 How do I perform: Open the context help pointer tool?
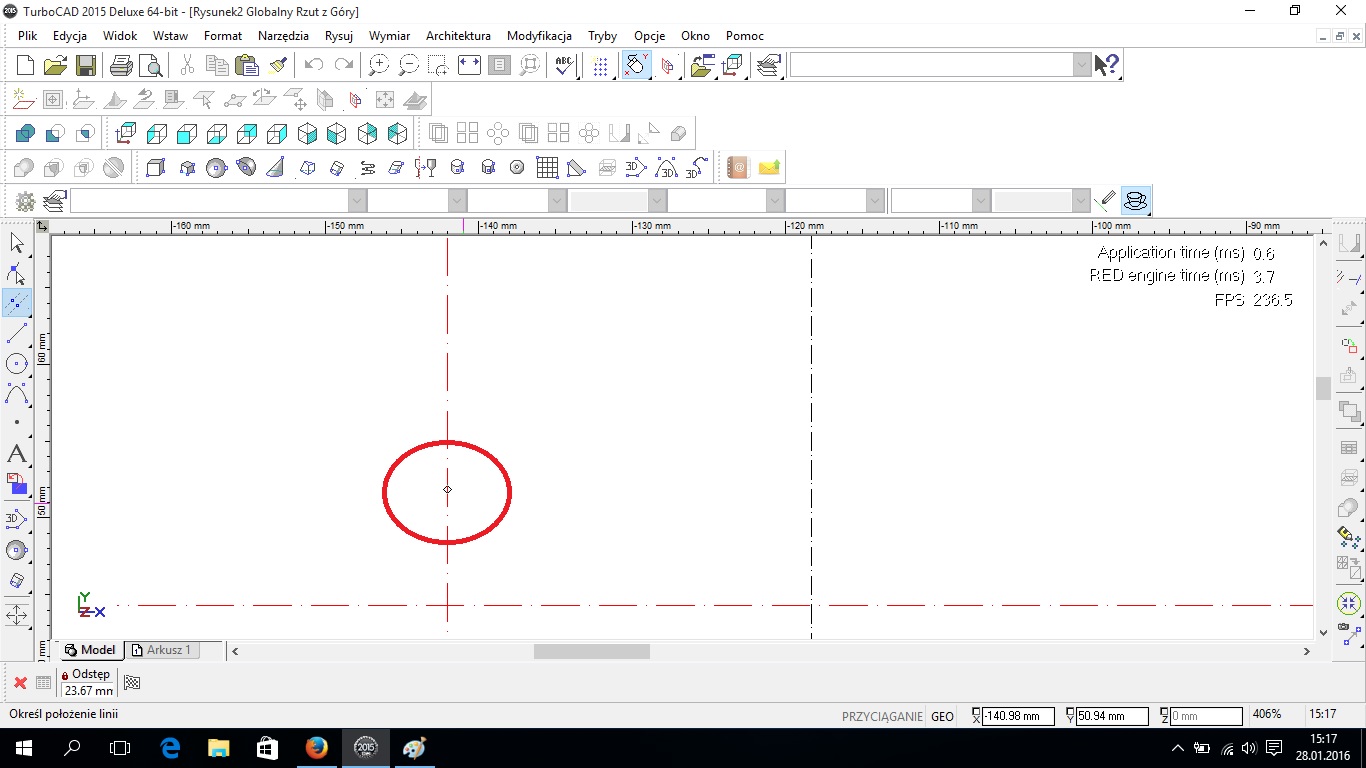tap(1107, 66)
